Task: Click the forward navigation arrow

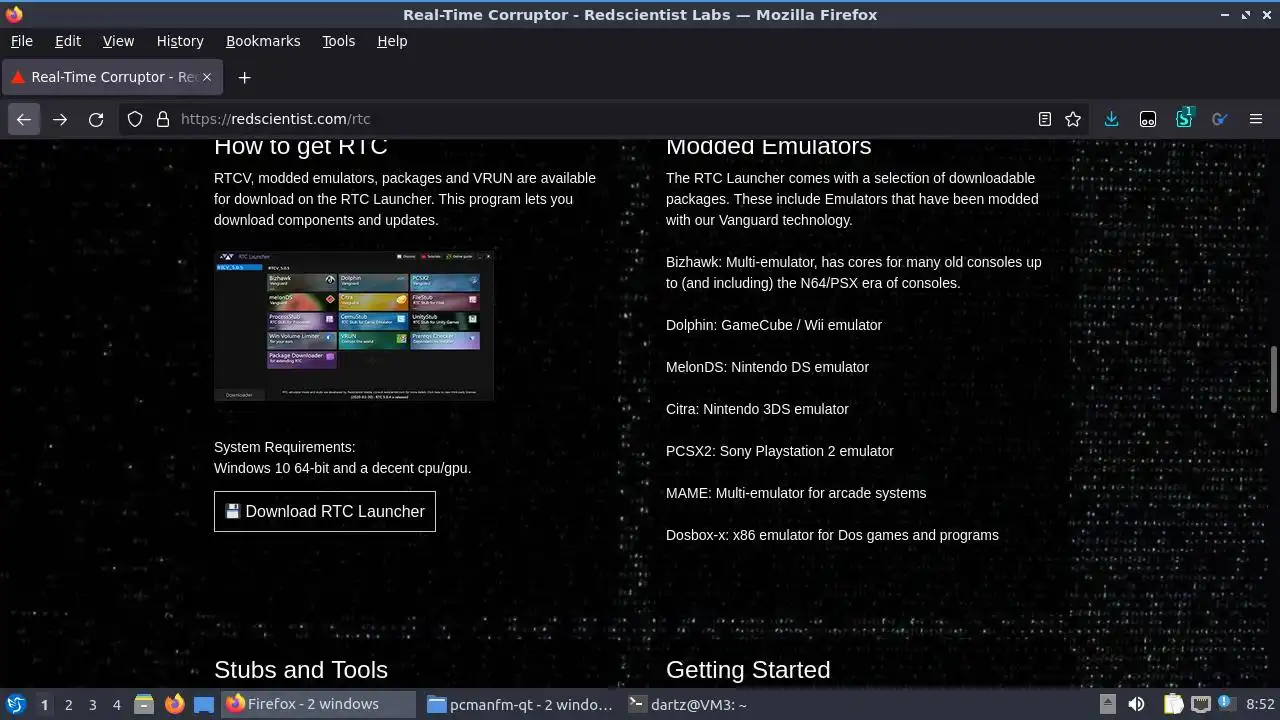Action: [60, 119]
